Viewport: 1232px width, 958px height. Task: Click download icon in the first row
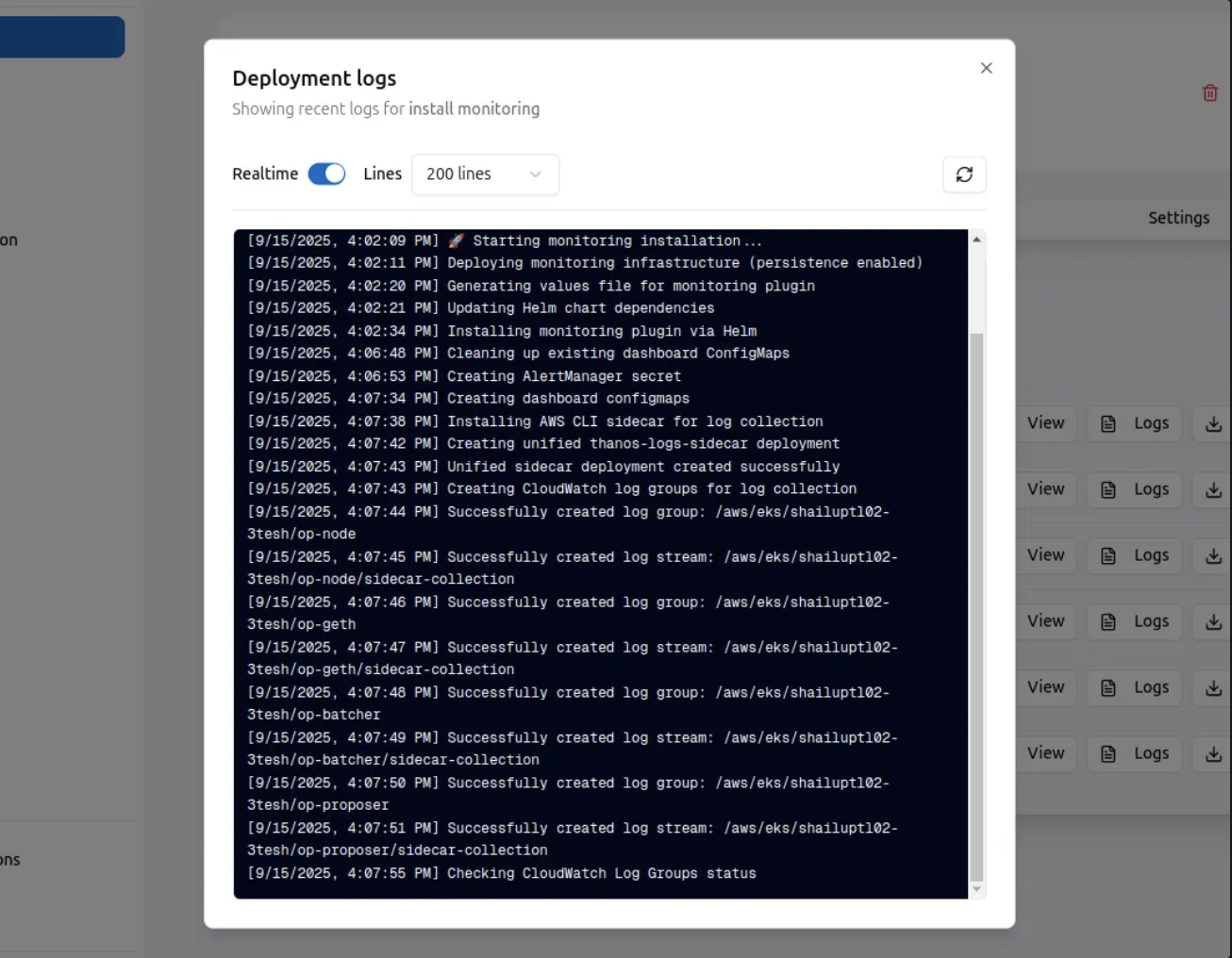point(1213,424)
